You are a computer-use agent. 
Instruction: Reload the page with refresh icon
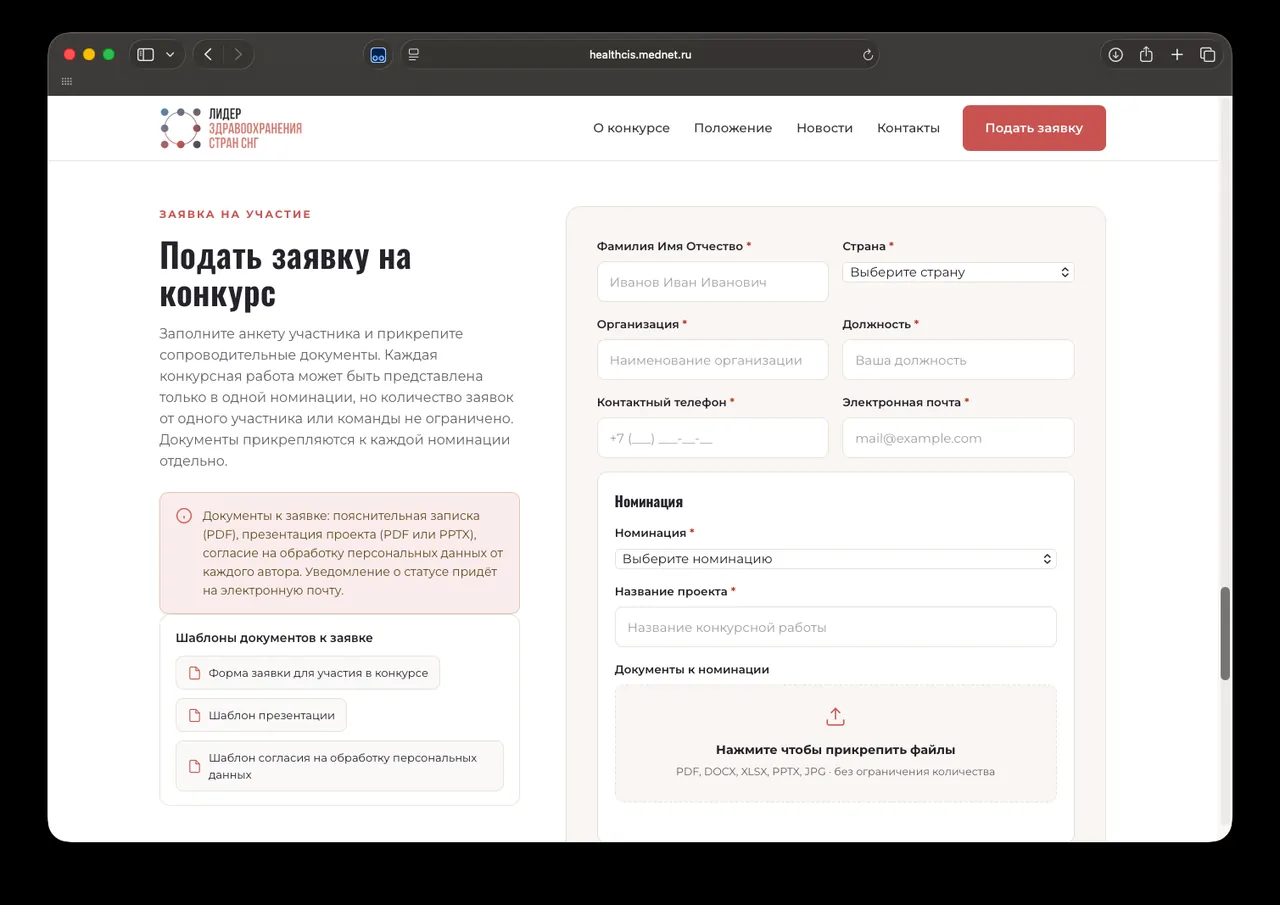[868, 55]
